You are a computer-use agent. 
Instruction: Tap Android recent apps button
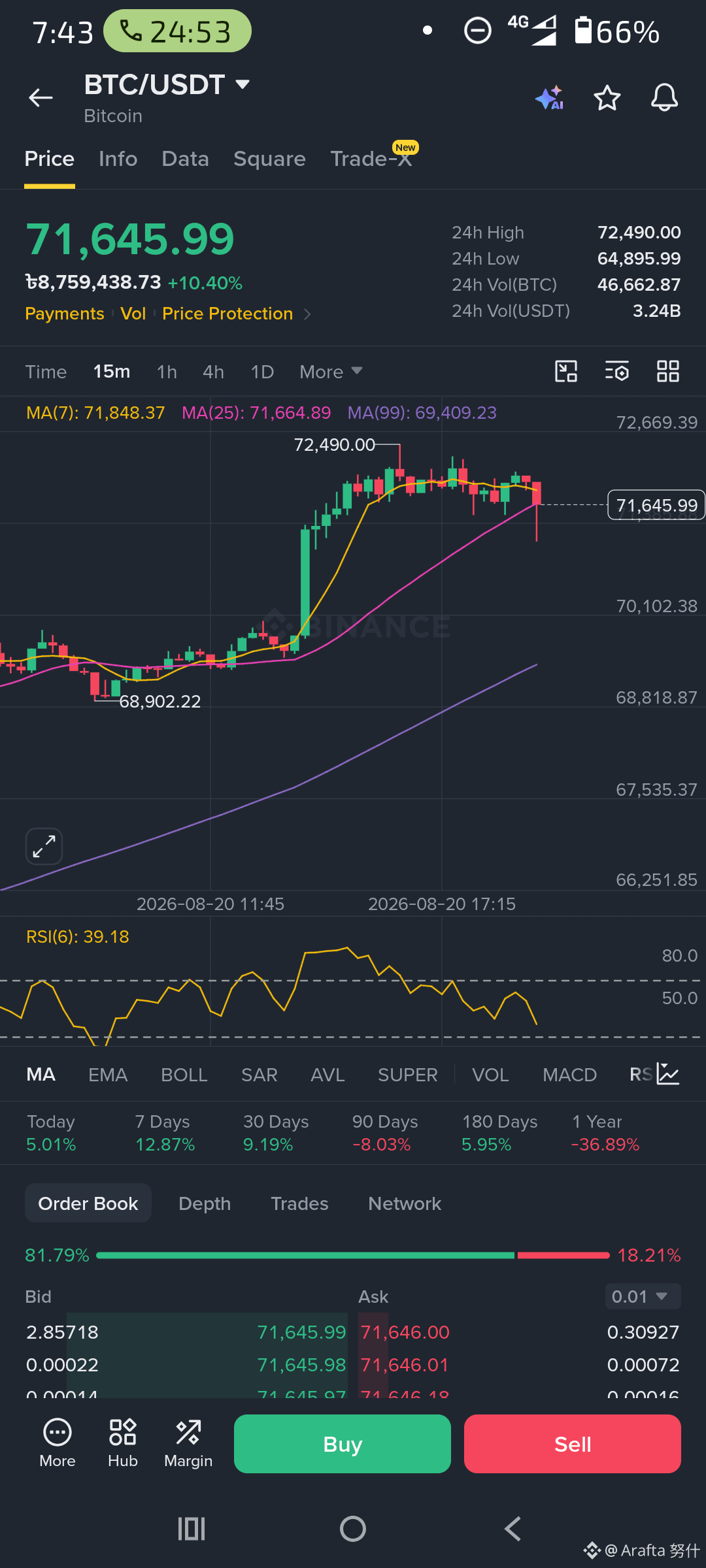pyautogui.click(x=192, y=1529)
